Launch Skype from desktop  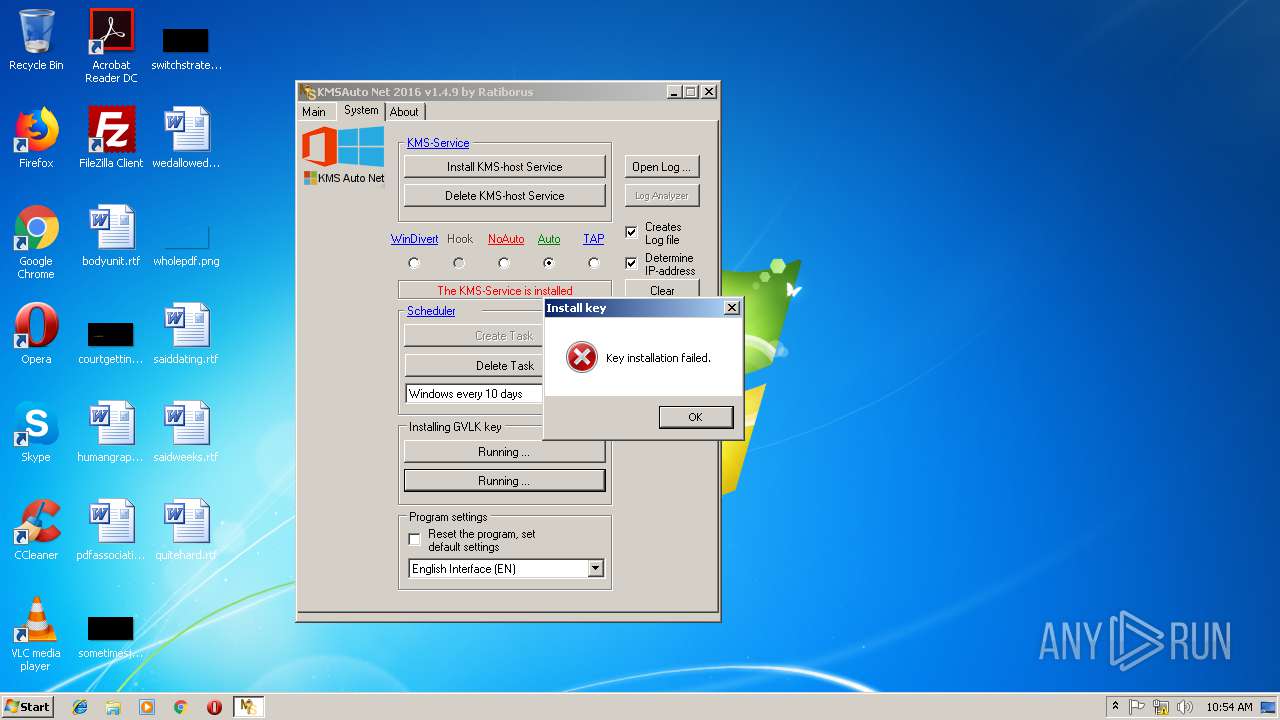(x=36, y=432)
